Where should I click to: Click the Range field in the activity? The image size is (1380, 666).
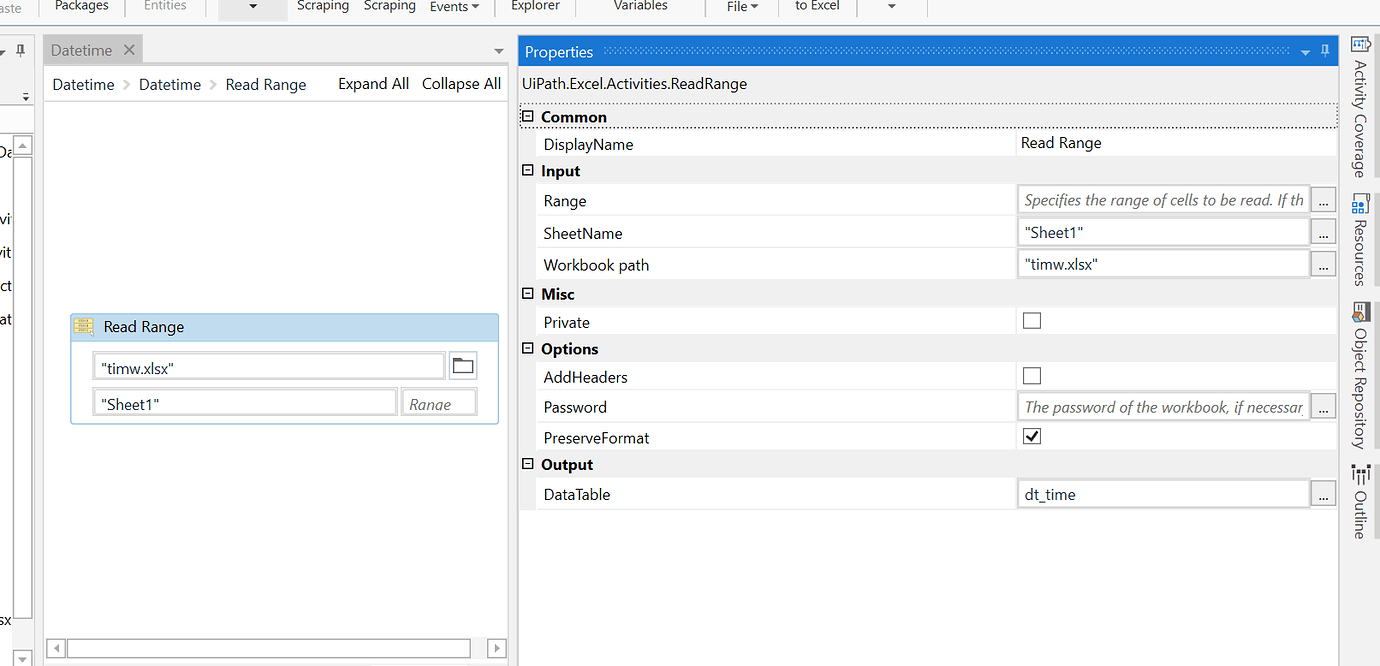tap(439, 403)
